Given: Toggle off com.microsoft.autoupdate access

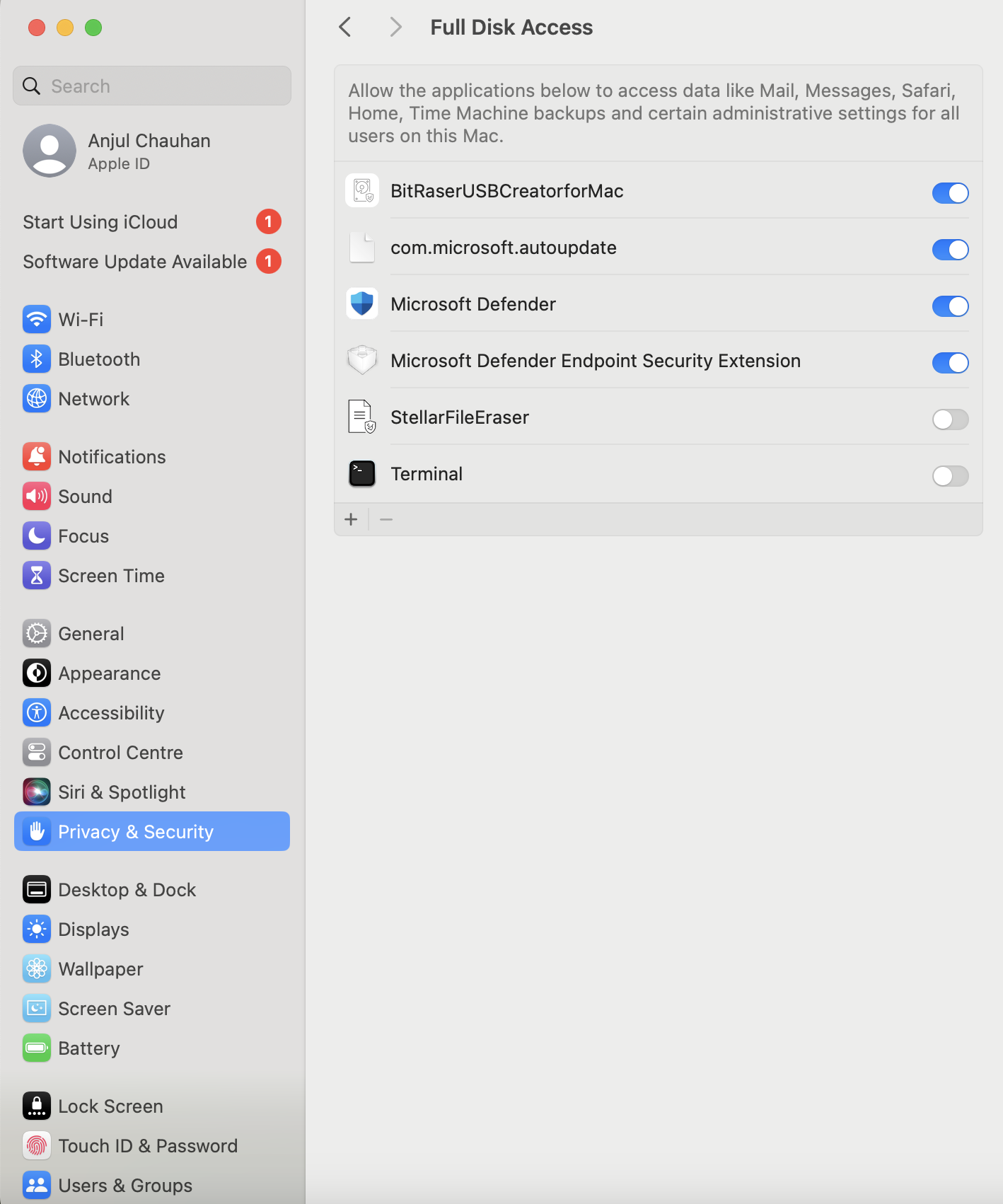Looking at the screenshot, I should [x=950, y=249].
